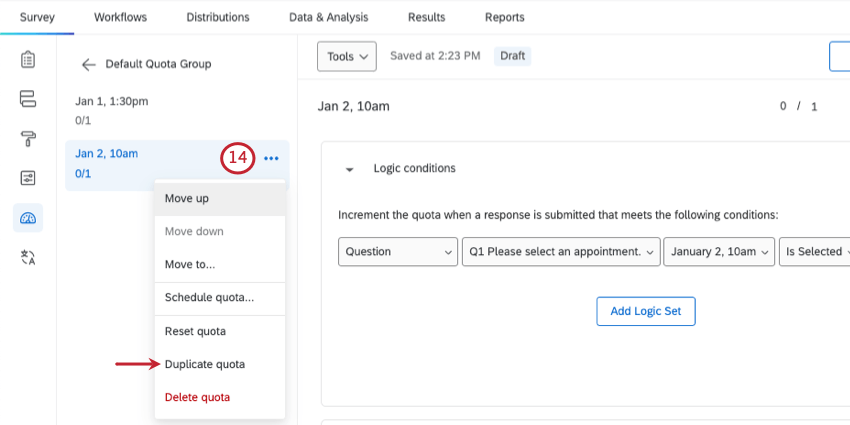
Task: Click the back arrow beside Default Quota Group
Action: click(89, 65)
